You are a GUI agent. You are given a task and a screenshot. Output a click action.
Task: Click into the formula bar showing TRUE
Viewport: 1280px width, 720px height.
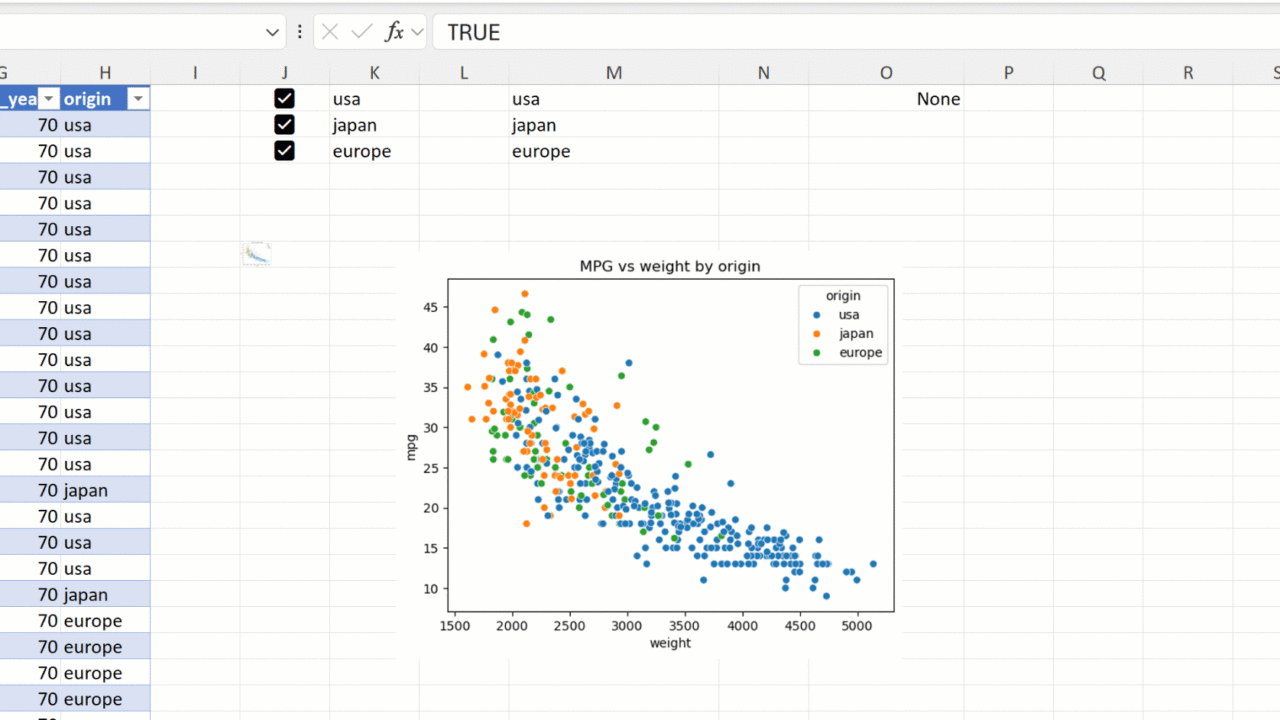pyautogui.click(x=800, y=32)
